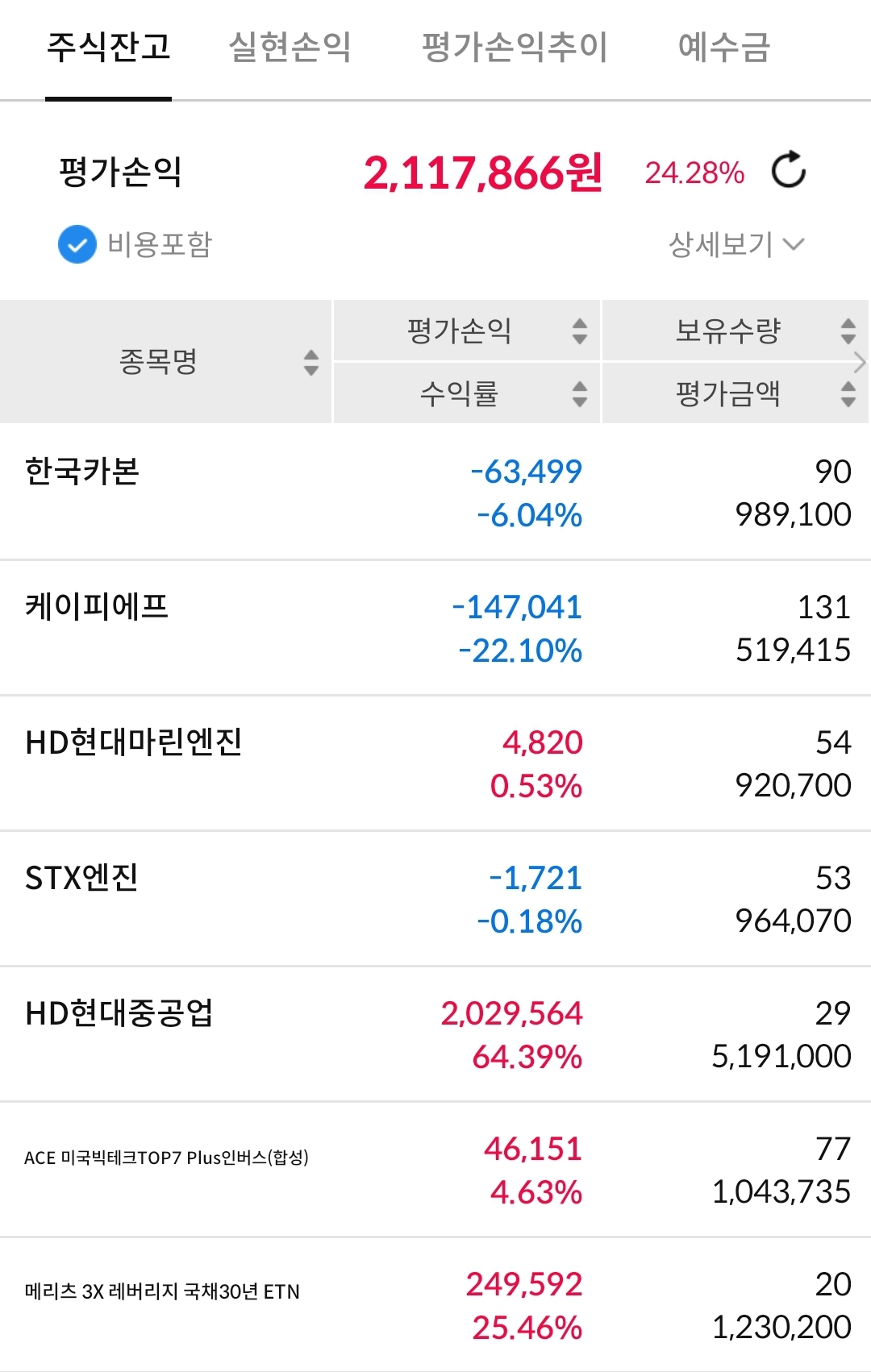
Task: Sort by 종목명 using the arrow icon
Action: pyautogui.click(x=311, y=362)
